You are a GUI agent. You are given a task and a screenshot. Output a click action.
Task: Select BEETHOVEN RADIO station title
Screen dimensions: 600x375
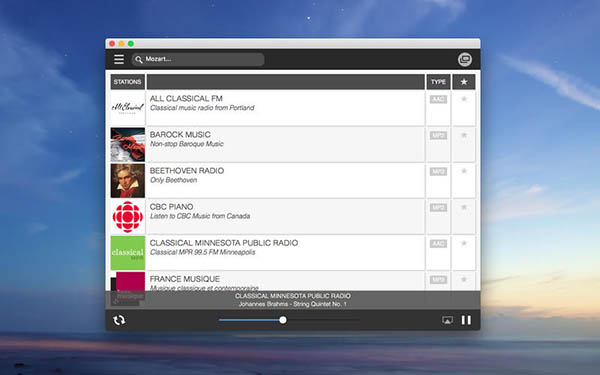[x=187, y=171]
